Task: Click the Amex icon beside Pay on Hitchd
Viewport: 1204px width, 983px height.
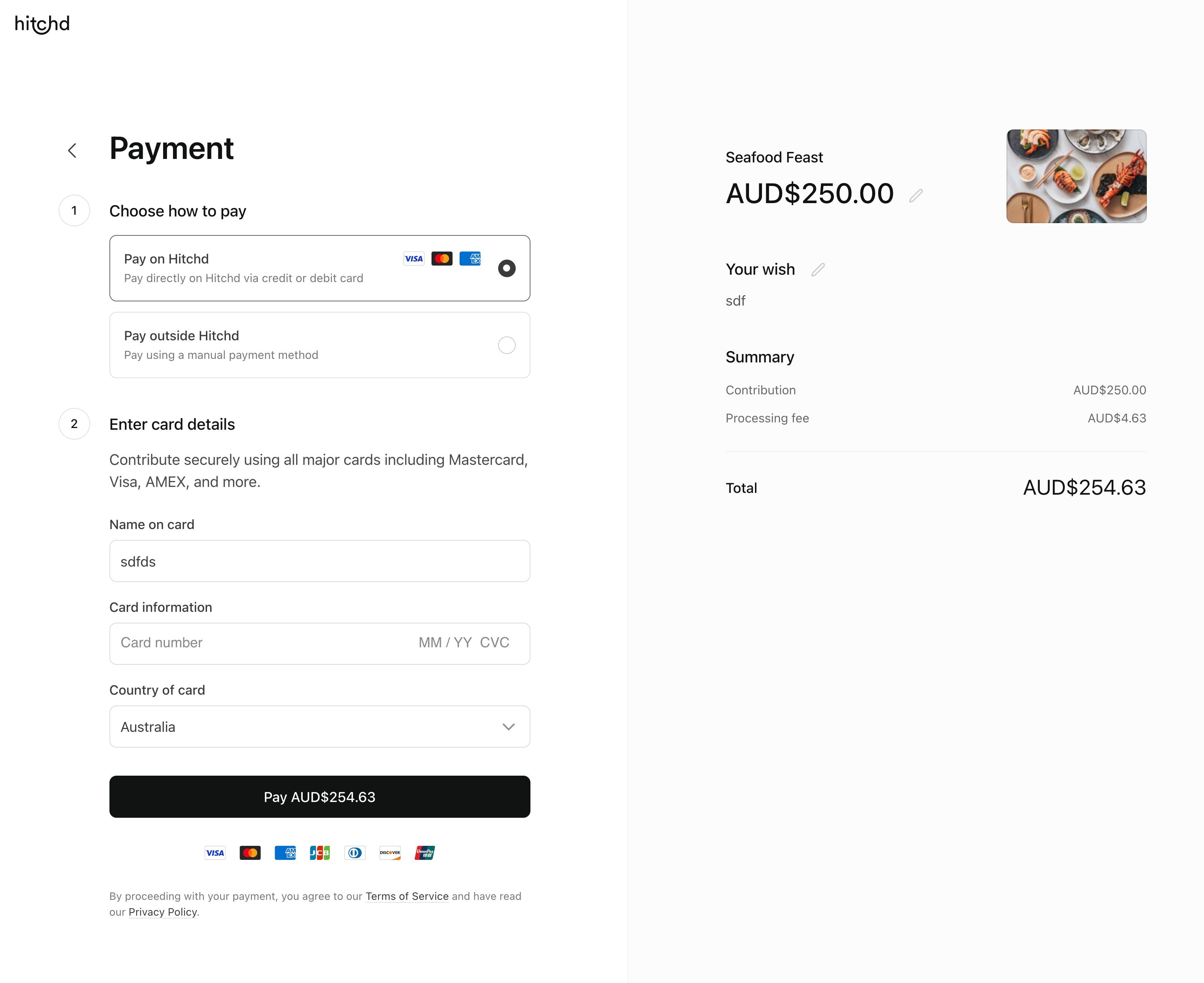Action: click(470, 259)
